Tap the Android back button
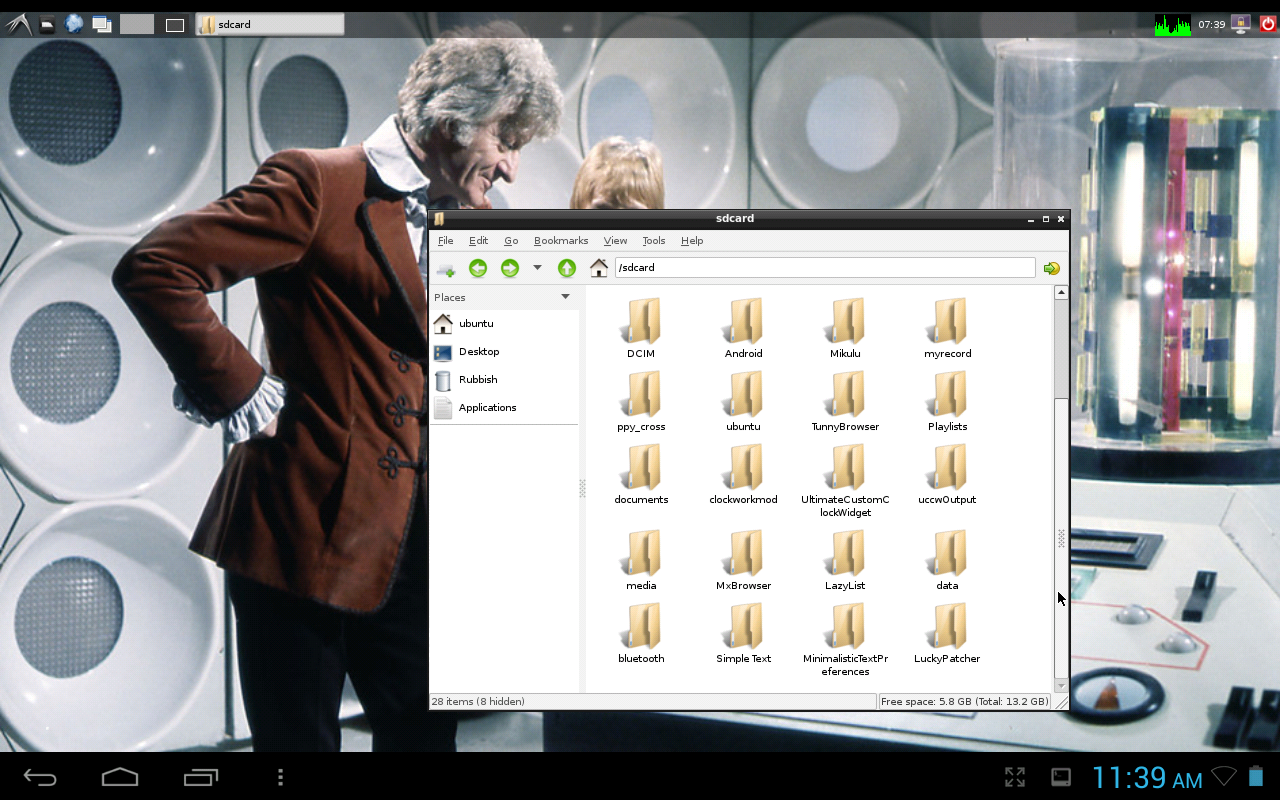This screenshot has width=1280, height=800. (40, 777)
